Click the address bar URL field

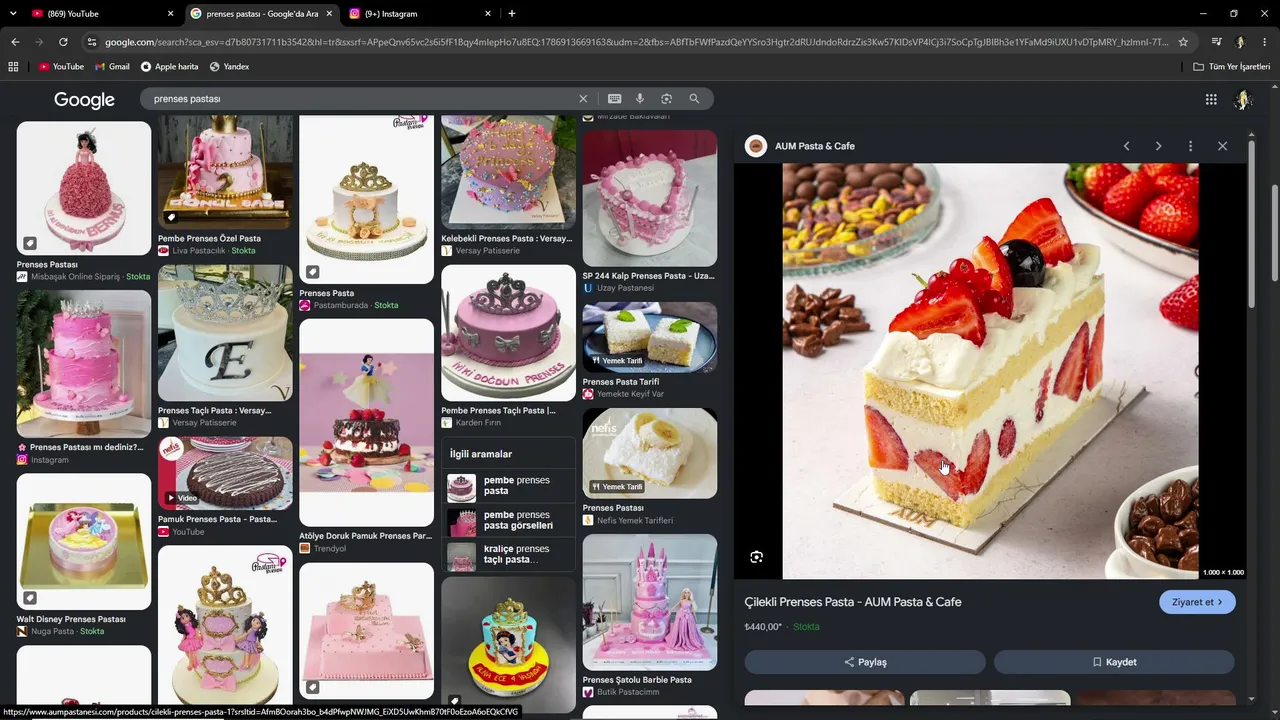[x=636, y=42]
